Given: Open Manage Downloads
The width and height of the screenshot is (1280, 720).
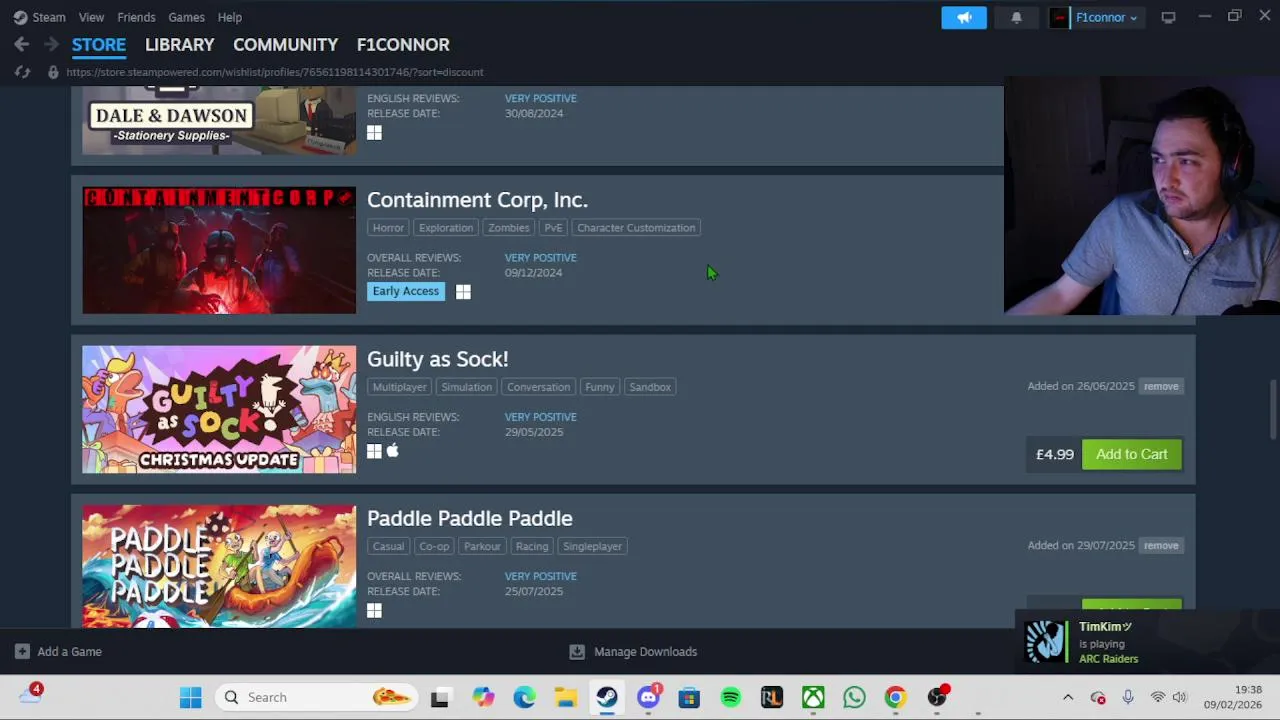Looking at the screenshot, I should (633, 652).
